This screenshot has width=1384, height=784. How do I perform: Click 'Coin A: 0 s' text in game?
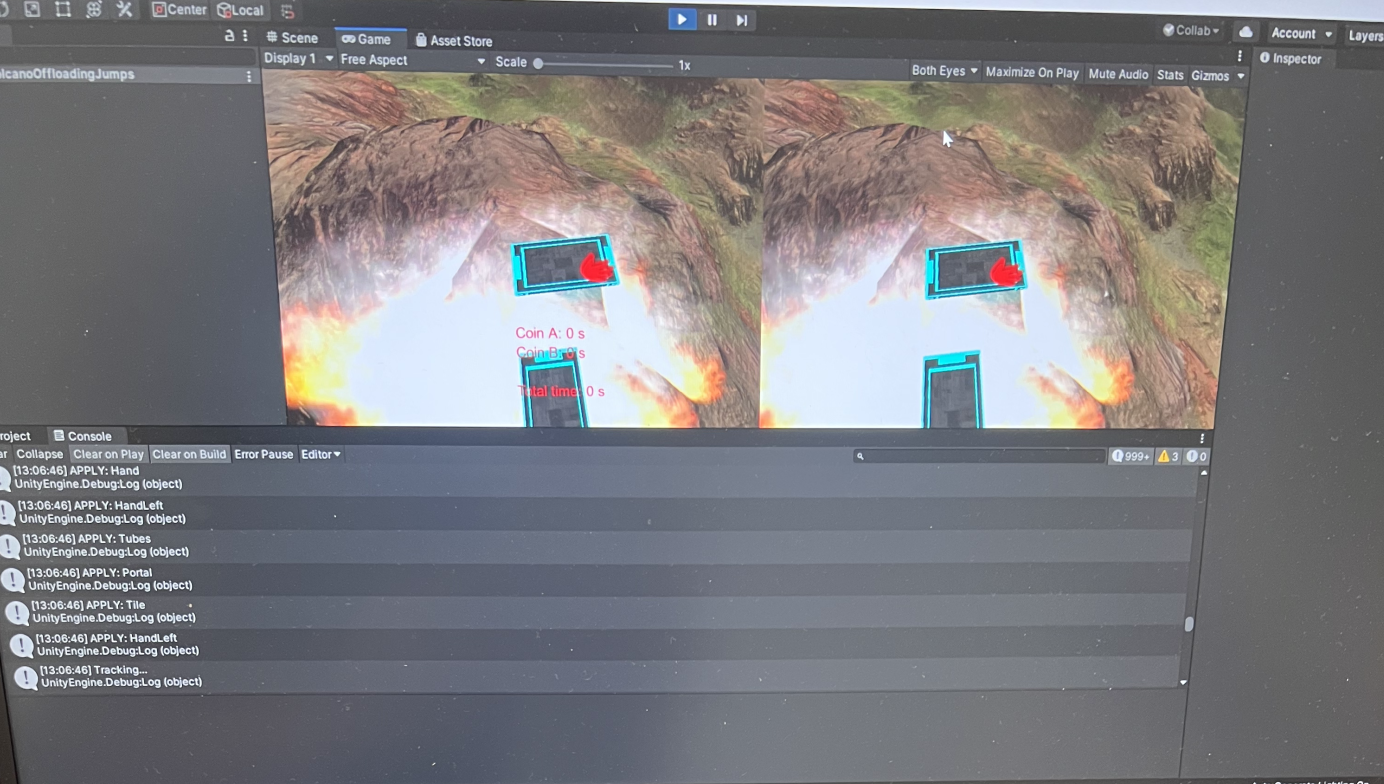click(550, 333)
